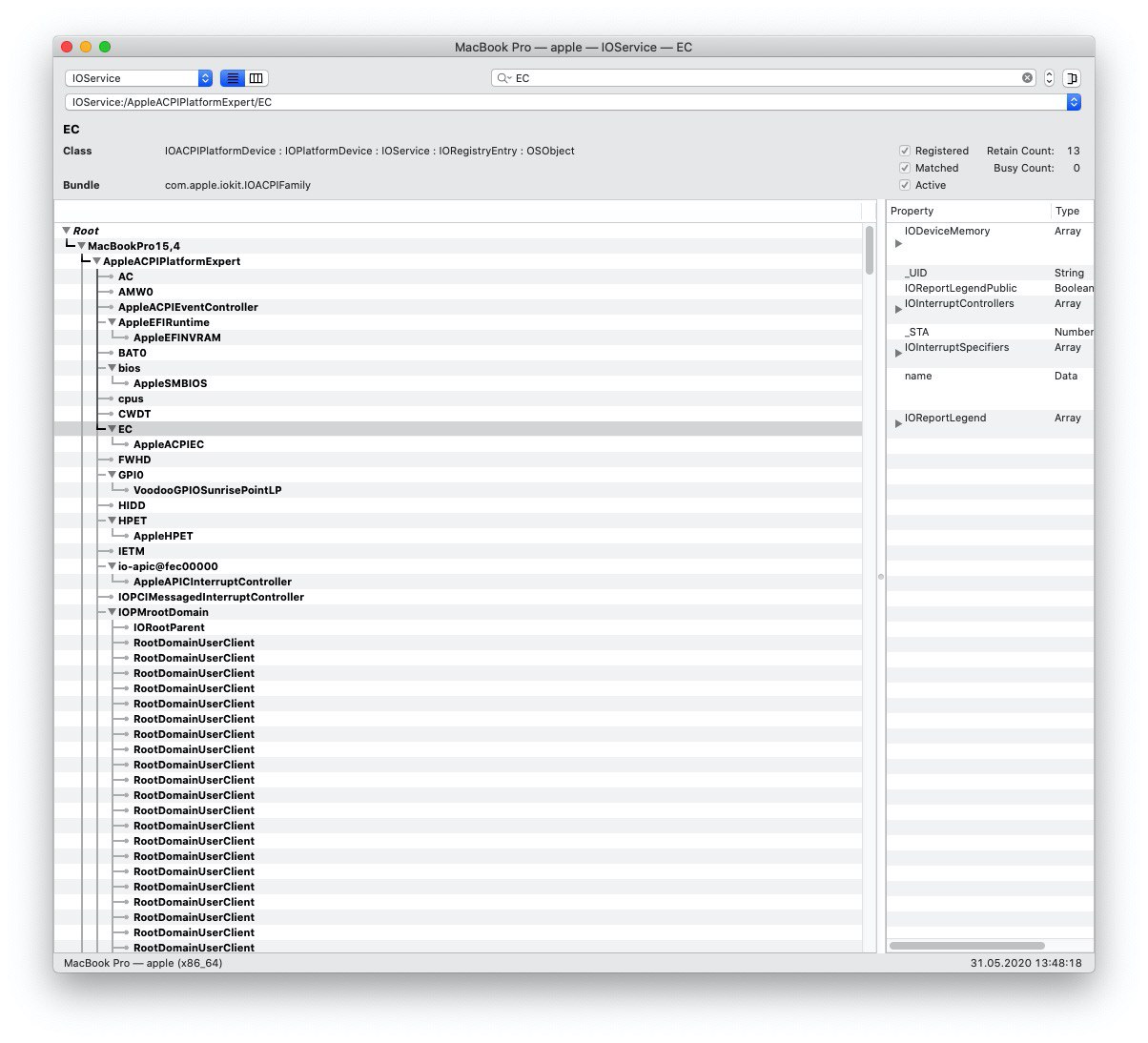Select the _UID property row
The width and height of the screenshot is (1148, 1043).
pos(991,273)
